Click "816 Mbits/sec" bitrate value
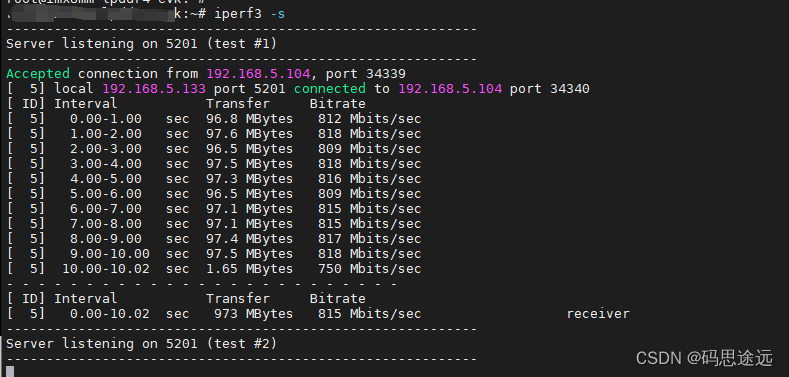This screenshot has width=789, height=377. [x=369, y=179]
